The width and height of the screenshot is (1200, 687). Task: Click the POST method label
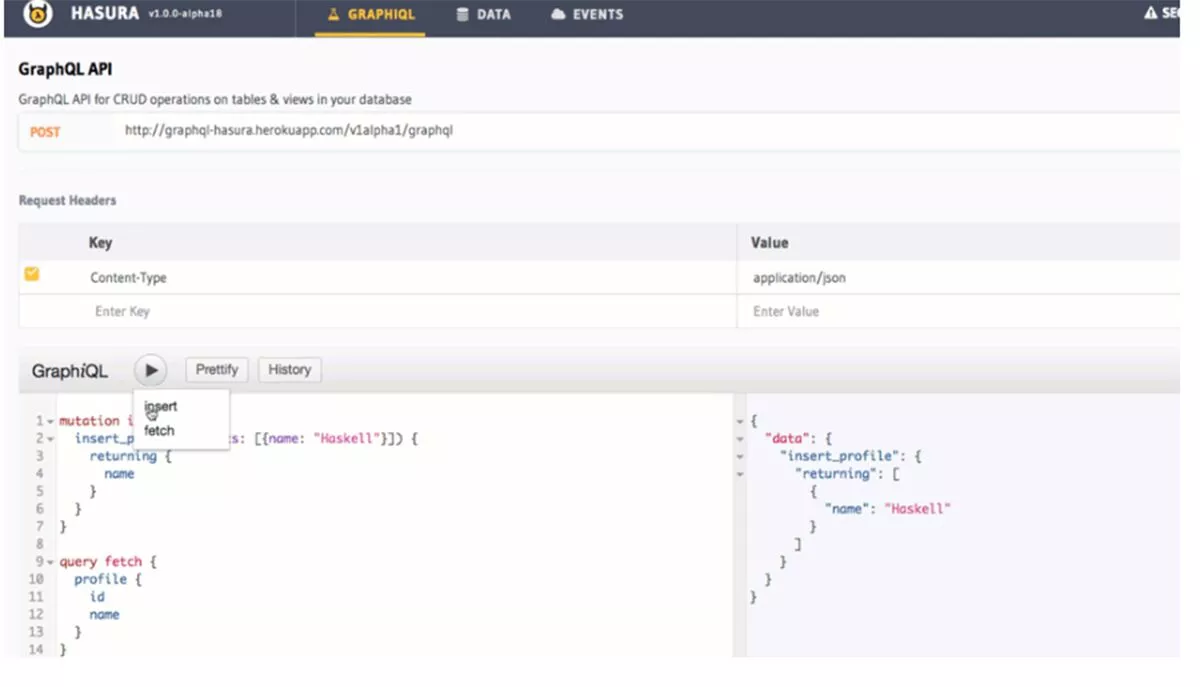(45, 131)
